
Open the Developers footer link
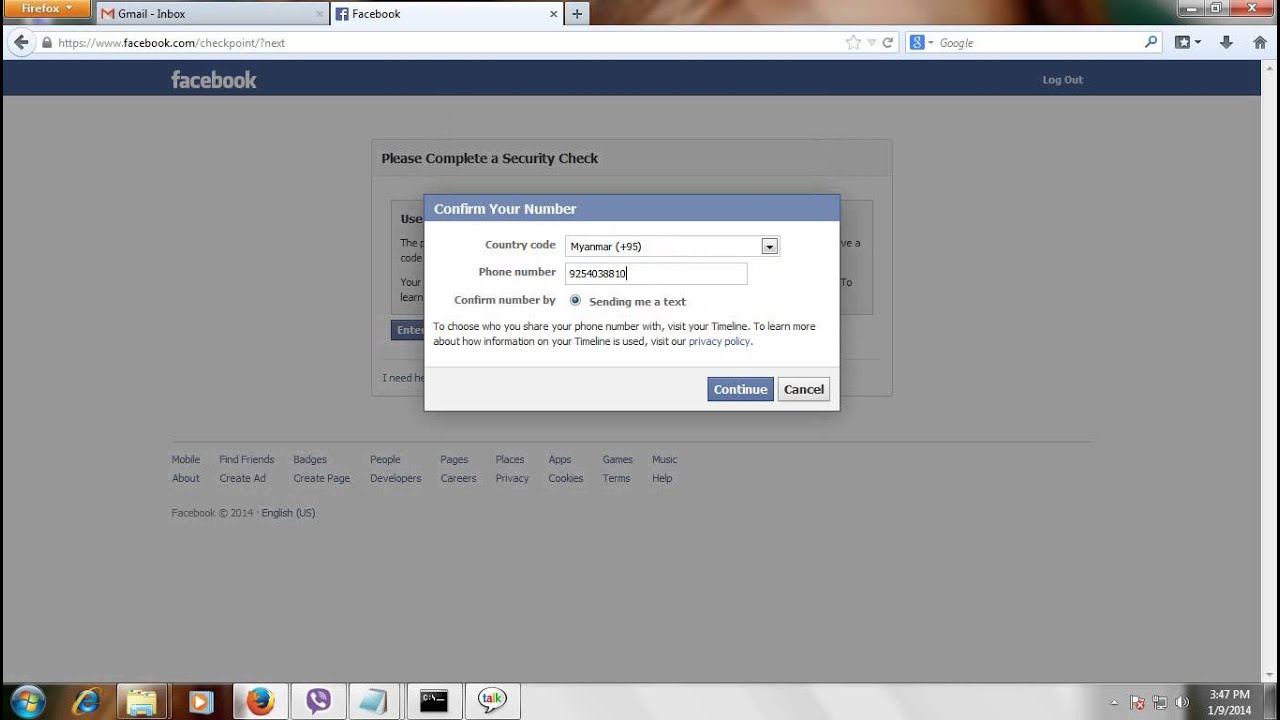pyautogui.click(x=396, y=479)
